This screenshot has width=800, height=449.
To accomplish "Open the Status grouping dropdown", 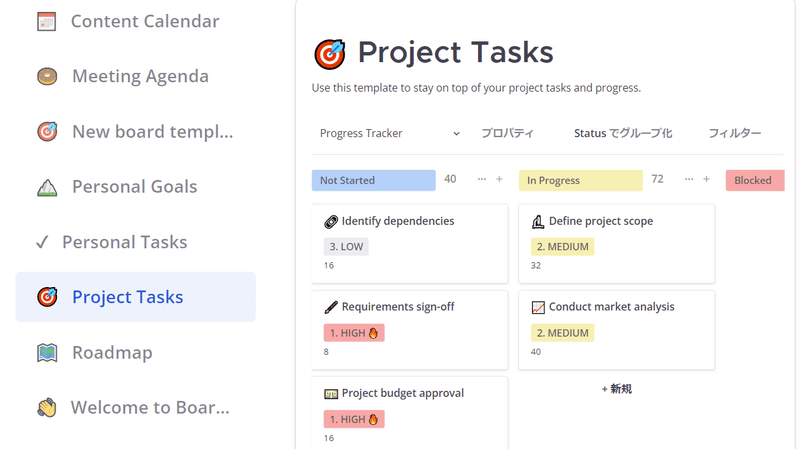I will coord(623,134).
